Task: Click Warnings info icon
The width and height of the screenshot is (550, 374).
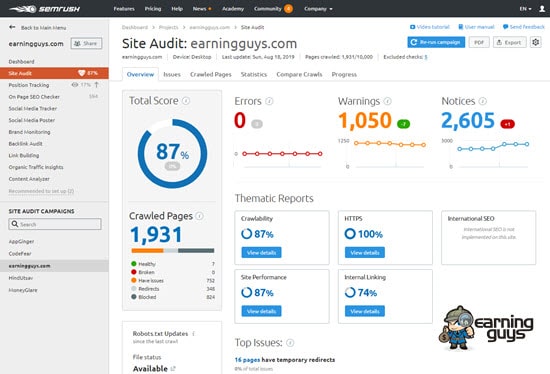Action: [387, 101]
